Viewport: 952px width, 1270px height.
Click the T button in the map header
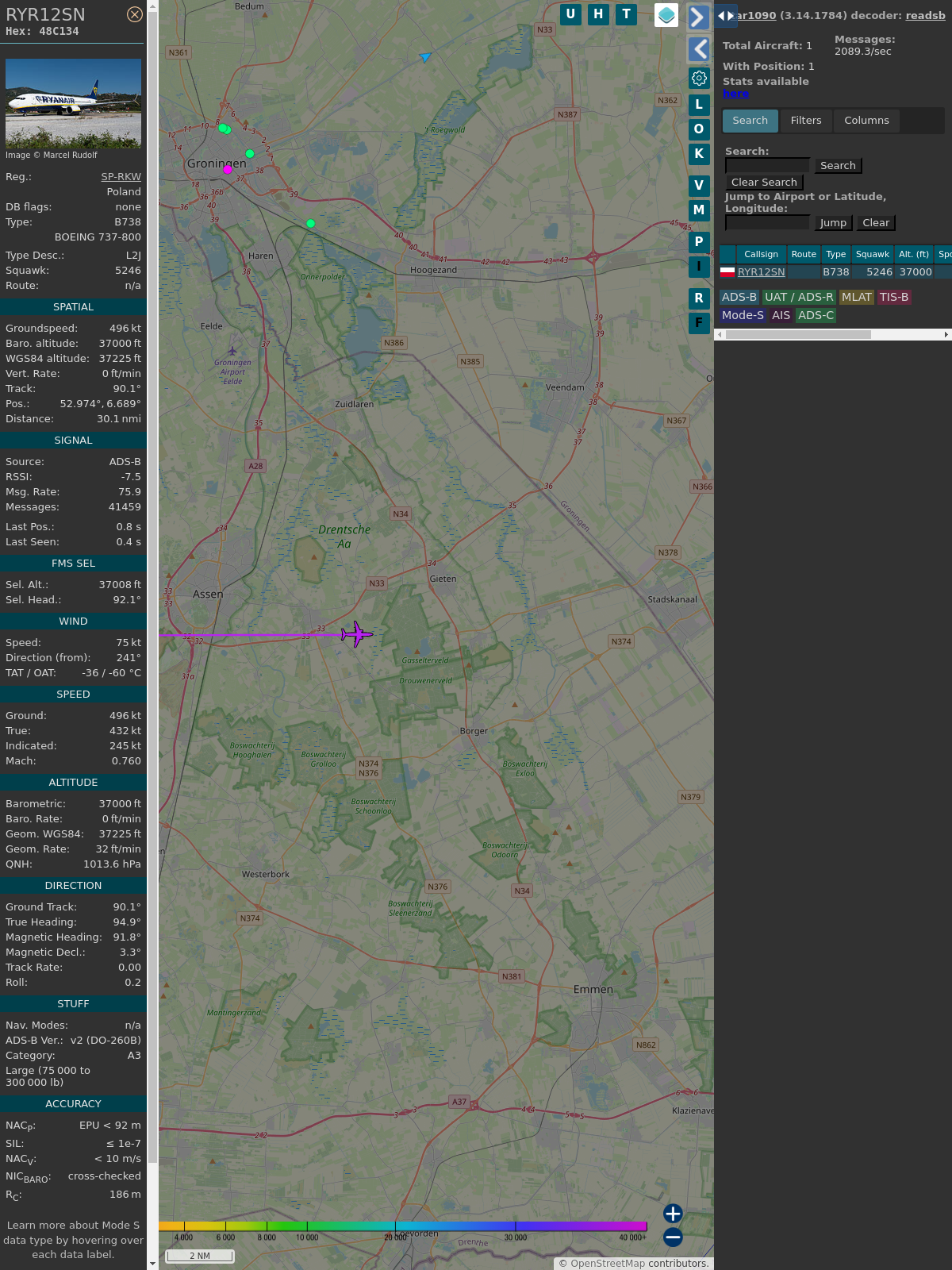626,14
